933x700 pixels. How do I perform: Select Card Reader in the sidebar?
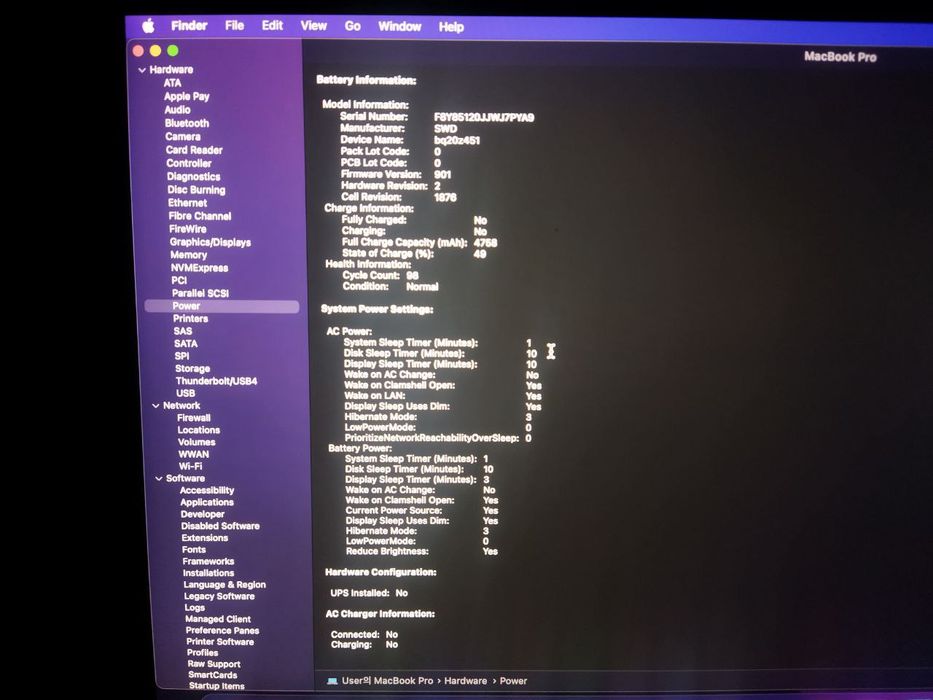pyautogui.click(x=194, y=150)
